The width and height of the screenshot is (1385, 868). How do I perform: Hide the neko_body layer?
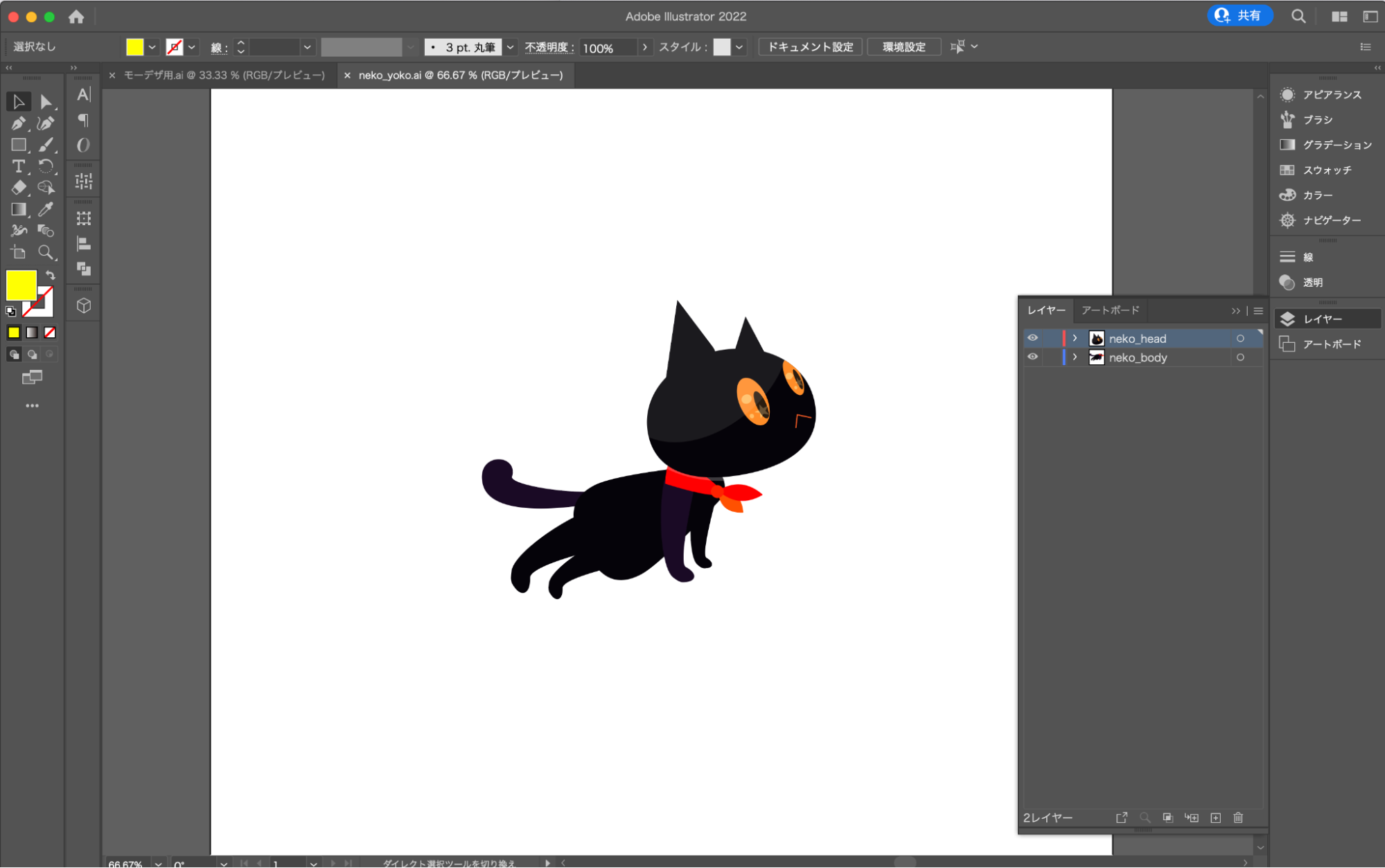[x=1032, y=357]
